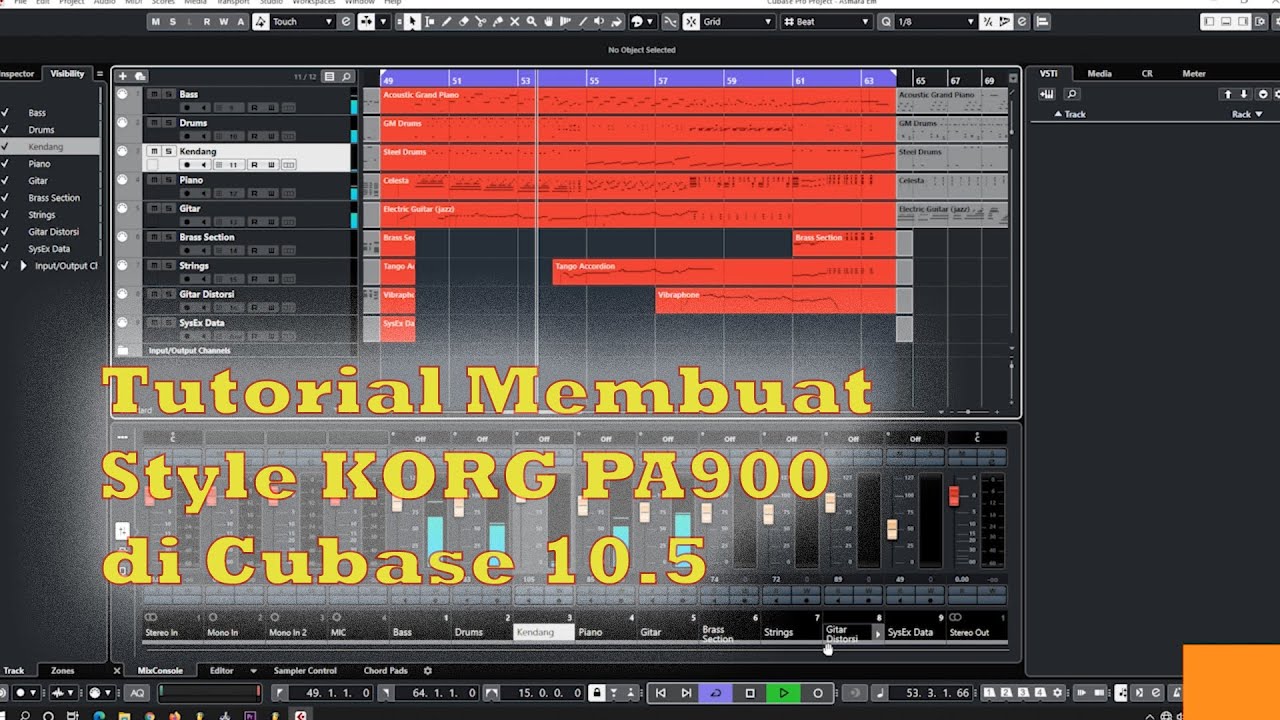The width and height of the screenshot is (1280, 720).
Task: Solo the Kendang track
Action: point(168,151)
